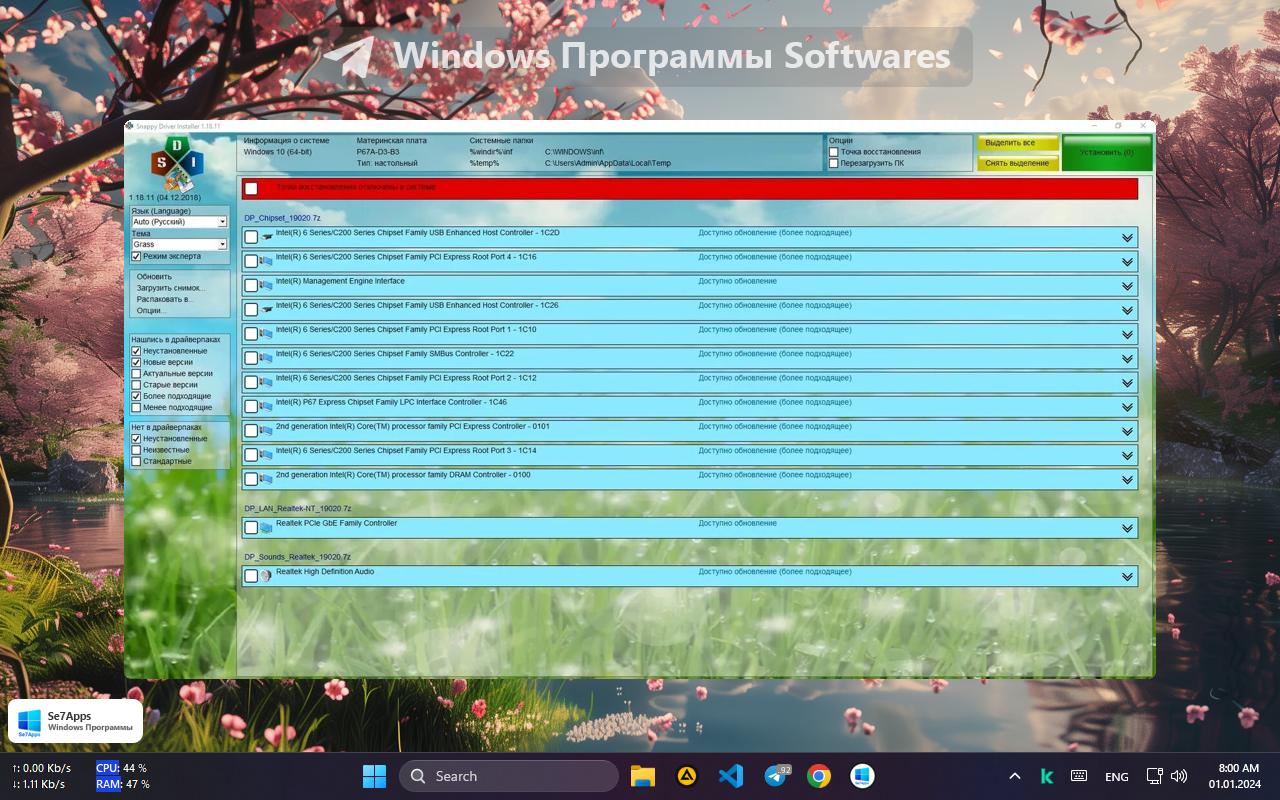Click device icon for PCI Express Root Port 2
Screen dimensions: 1280x800
tap(266, 382)
